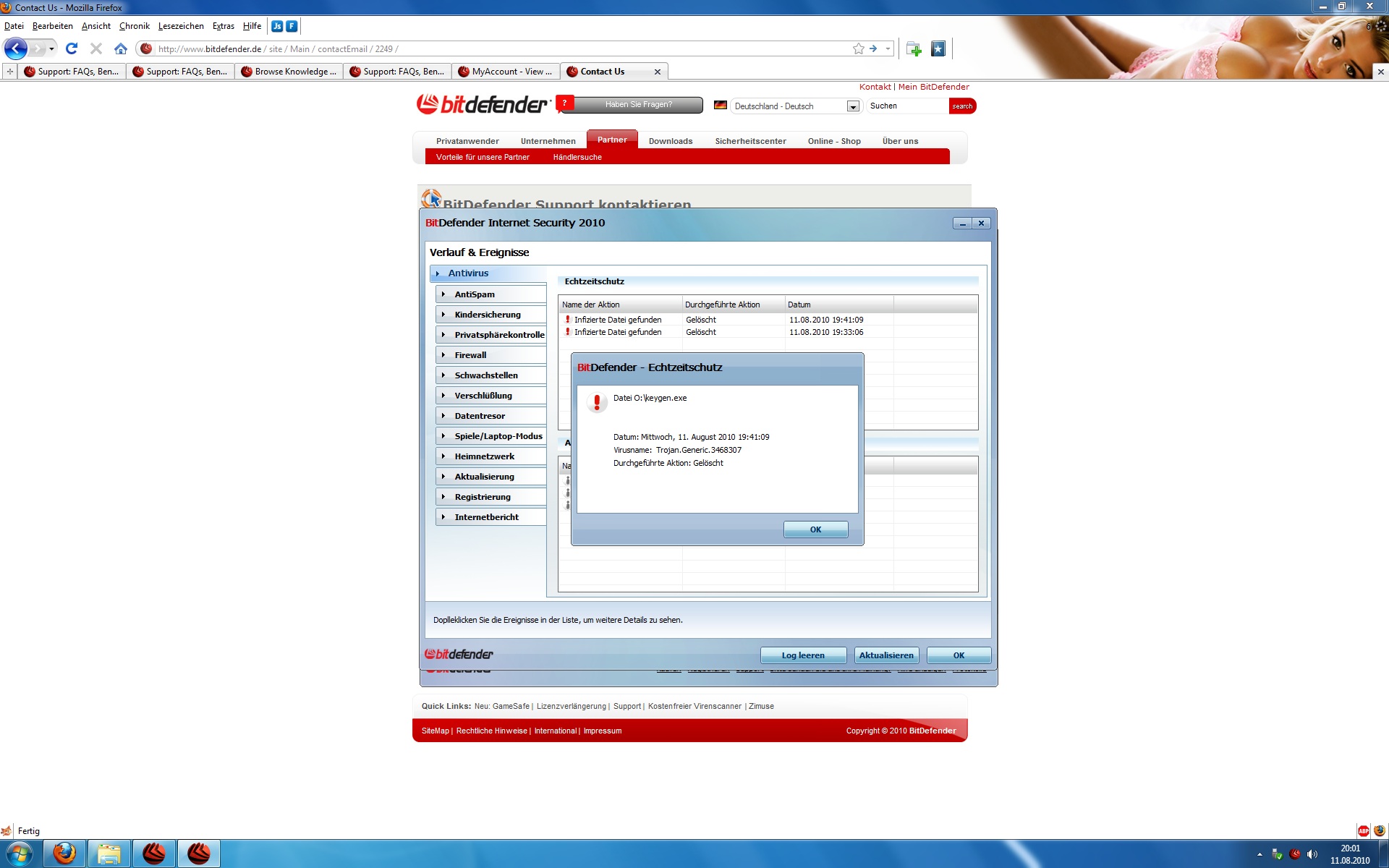This screenshot has height=868, width=1389.
Task: Open the Spiele/Laptop-Modus section
Action: tap(491, 436)
